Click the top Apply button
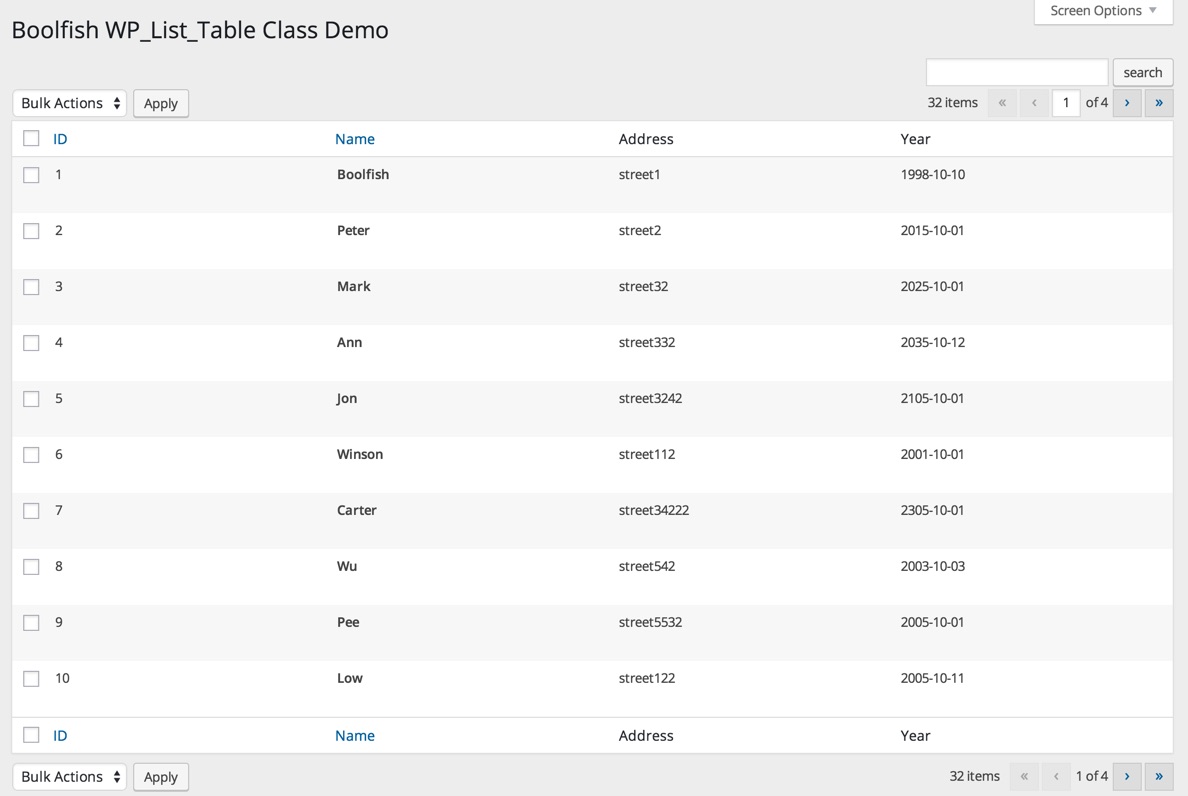 (161, 103)
